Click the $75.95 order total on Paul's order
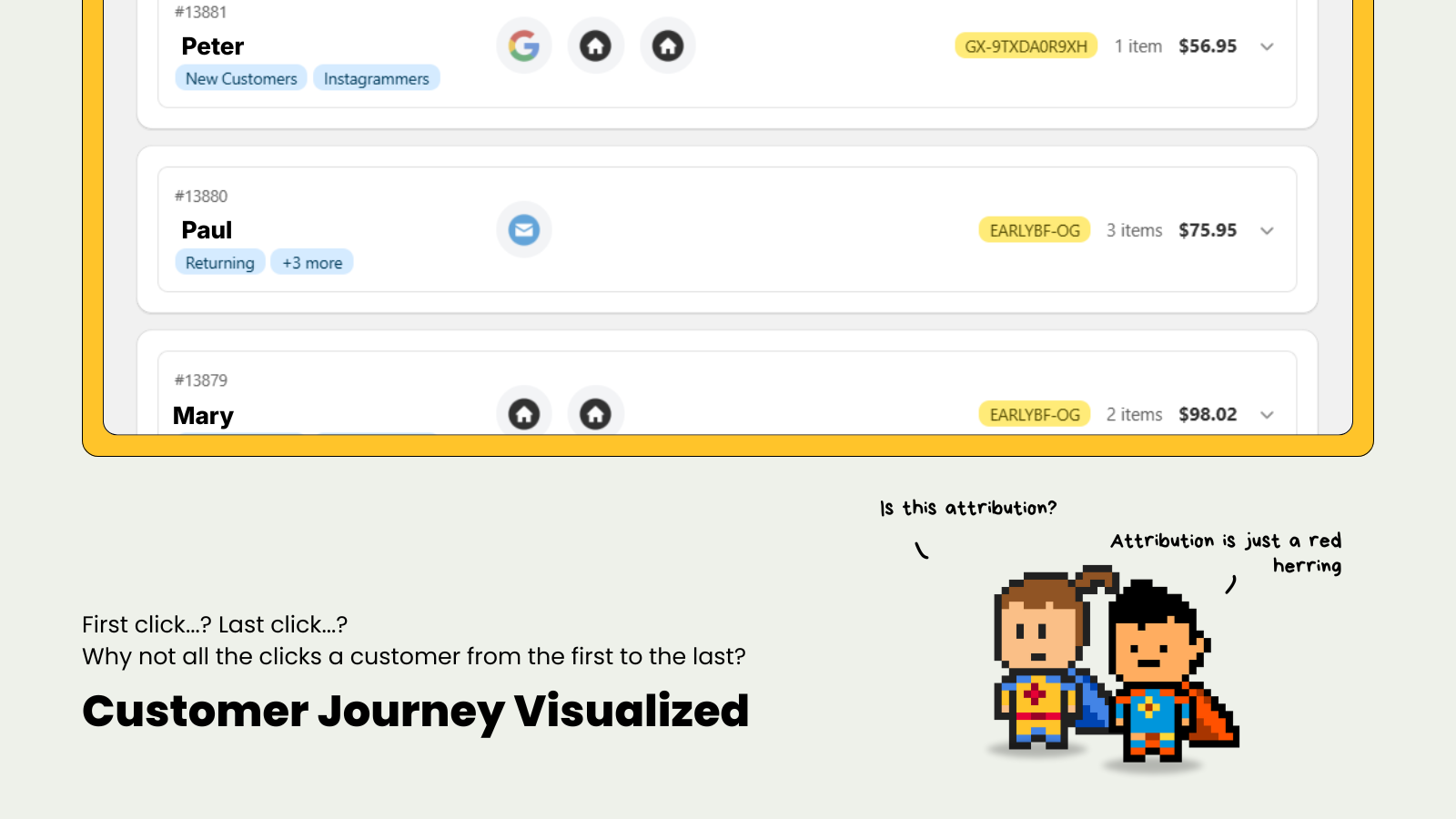This screenshot has width=1456, height=819. (x=1208, y=229)
